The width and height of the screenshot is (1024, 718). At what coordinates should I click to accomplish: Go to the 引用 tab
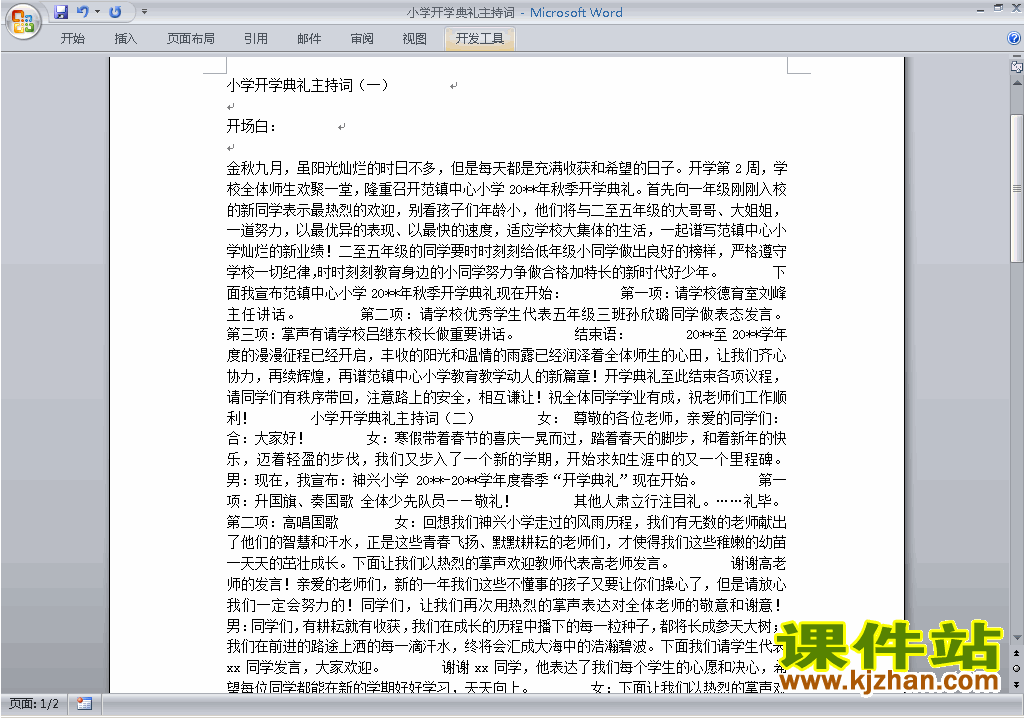click(255, 39)
